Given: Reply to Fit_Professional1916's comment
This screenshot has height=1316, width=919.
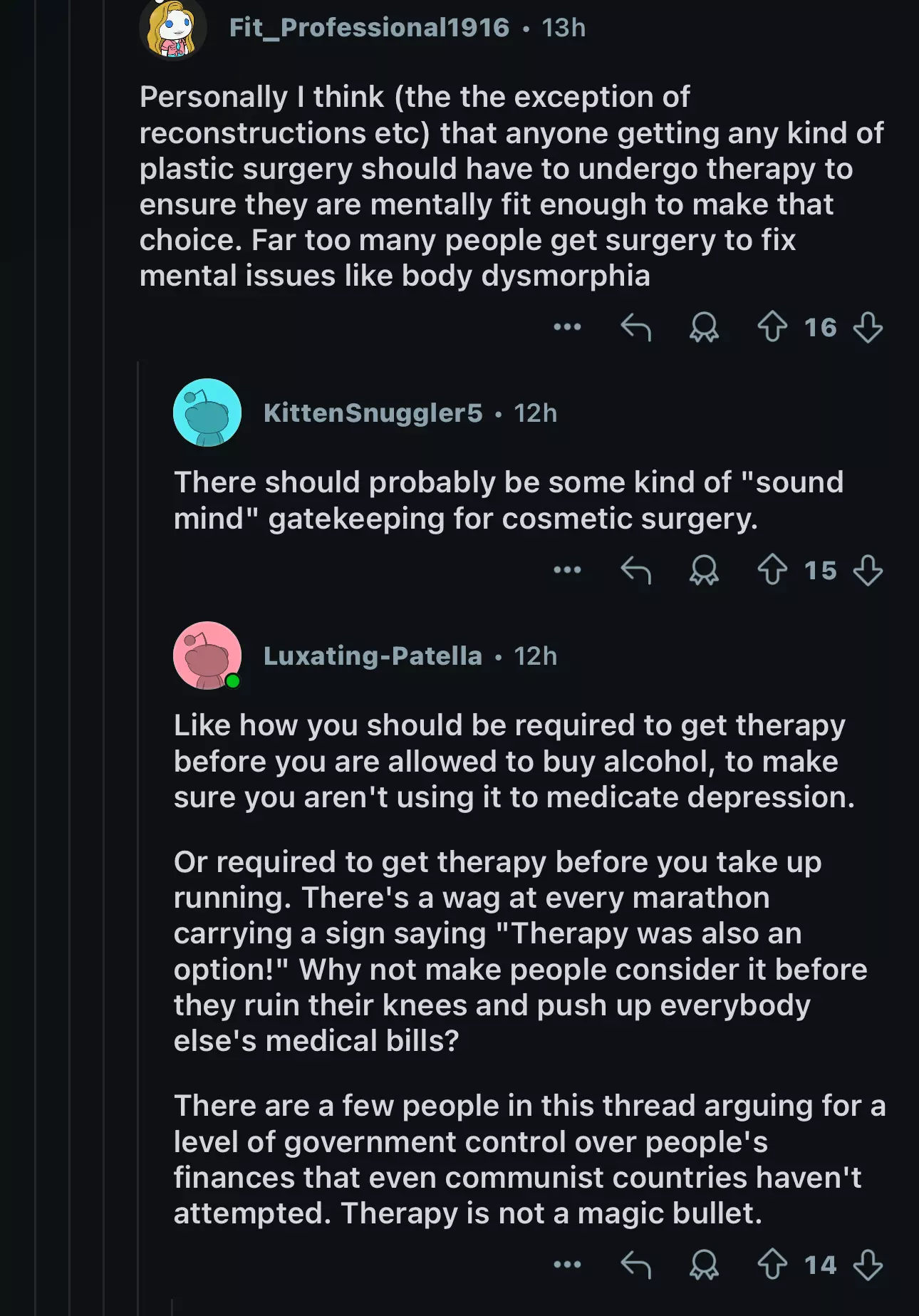Looking at the screenshot, I should pos(635,328).
